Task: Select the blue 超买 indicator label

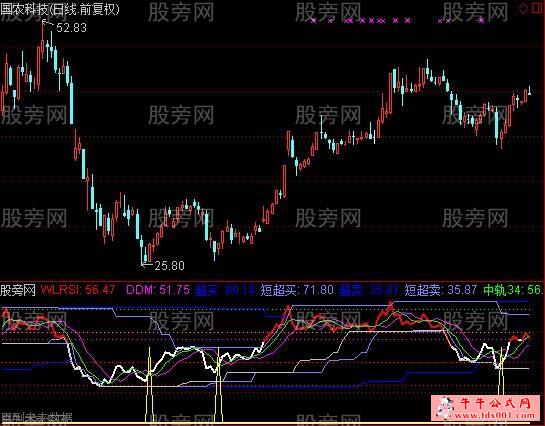Action: tap(226, 290)
